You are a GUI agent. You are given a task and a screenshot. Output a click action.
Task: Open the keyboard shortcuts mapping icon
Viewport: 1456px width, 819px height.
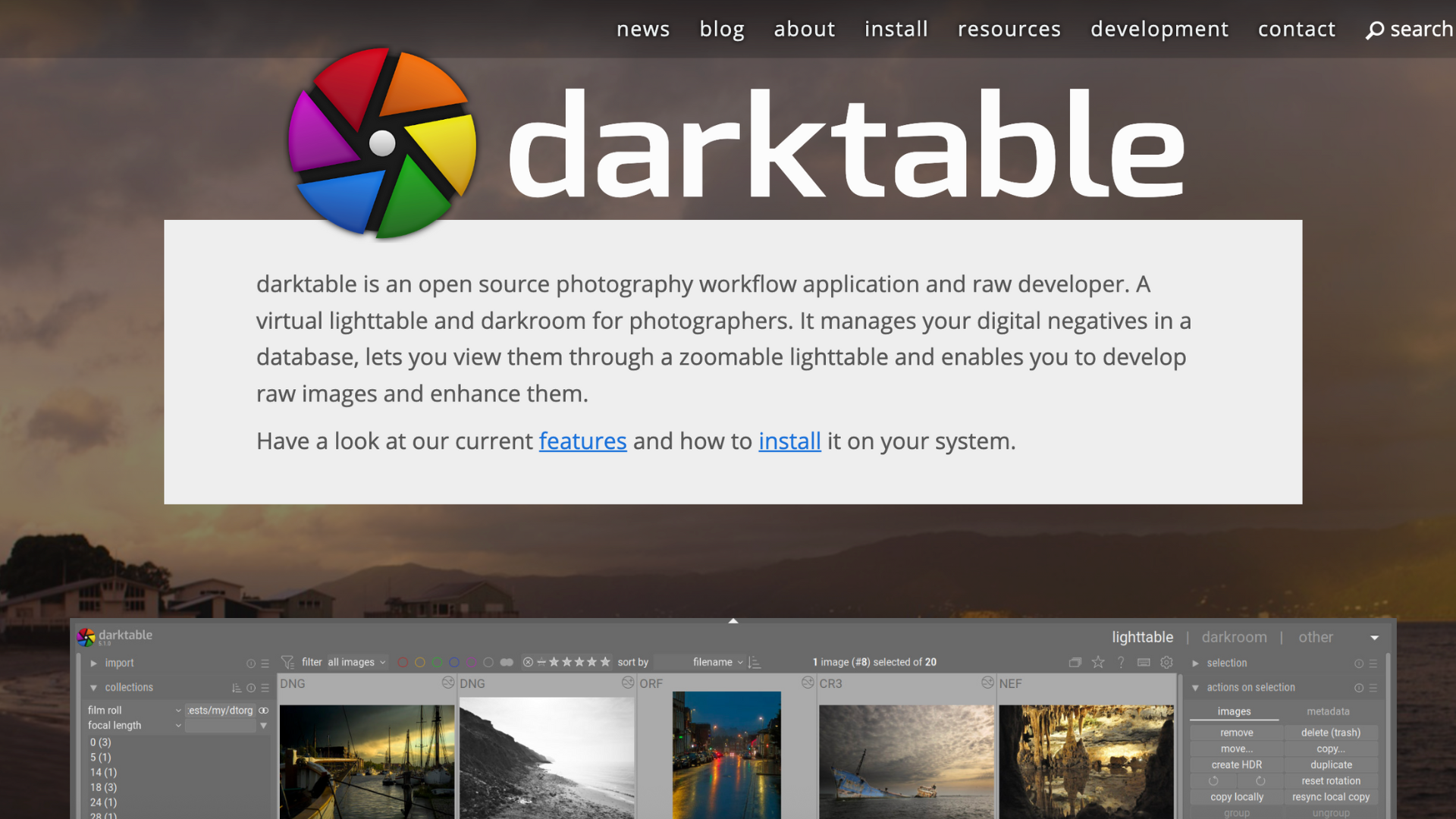coord(1144,662)
